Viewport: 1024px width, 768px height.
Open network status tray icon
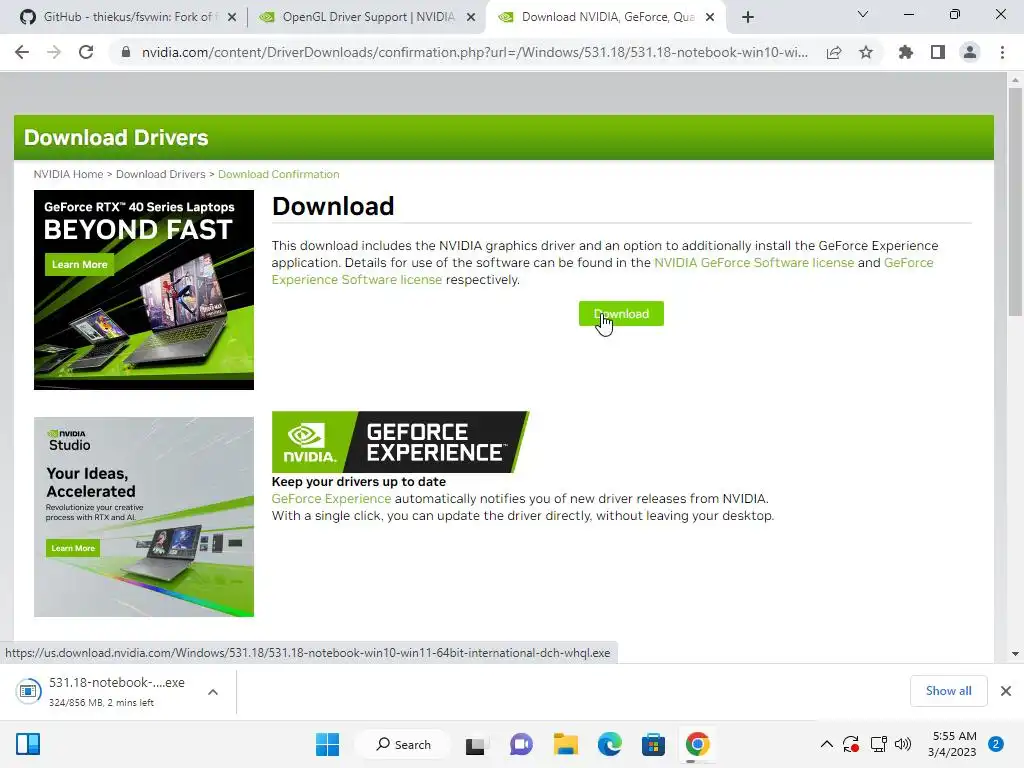coord(878,744)
